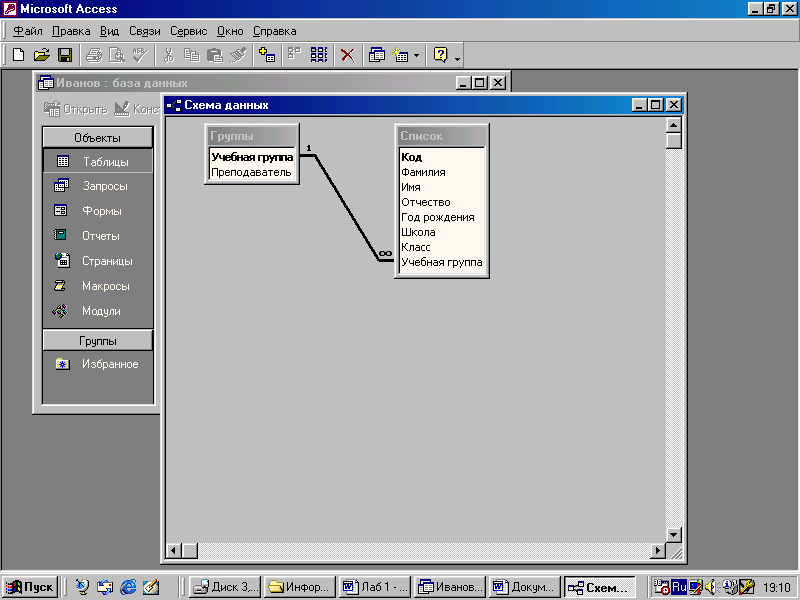800x600 pixels.
Task: Click the Print toolbar icon
Action: point(94,55)
